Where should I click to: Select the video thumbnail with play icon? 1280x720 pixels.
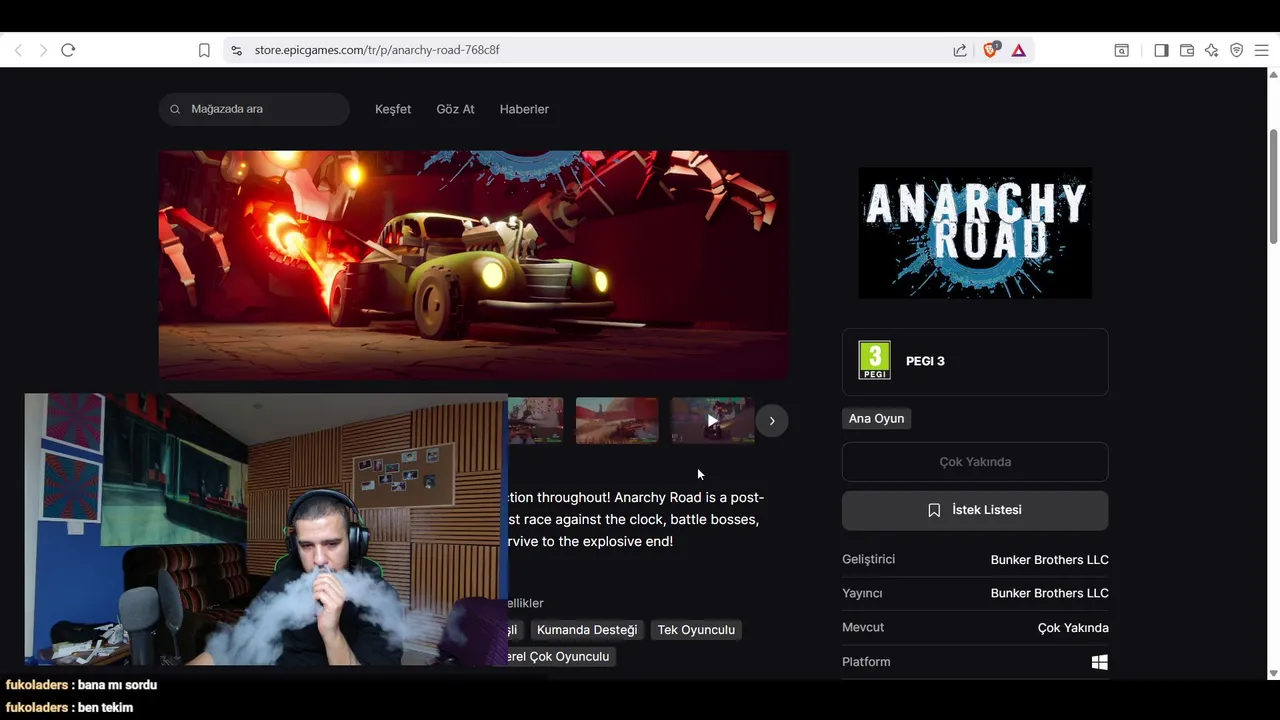pos(712,421)
